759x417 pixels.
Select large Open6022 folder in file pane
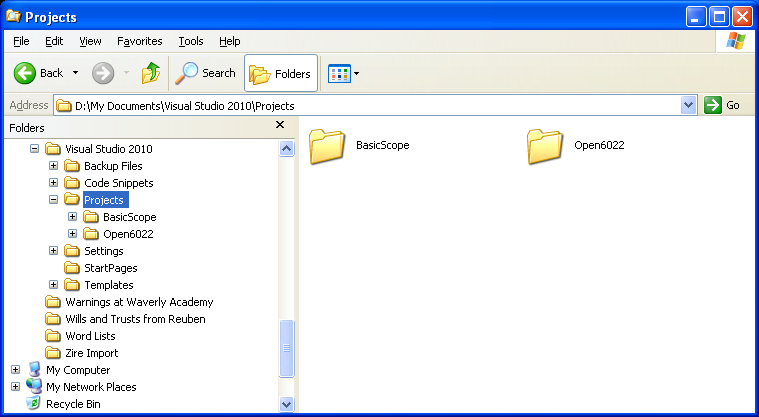click(545, 146)
